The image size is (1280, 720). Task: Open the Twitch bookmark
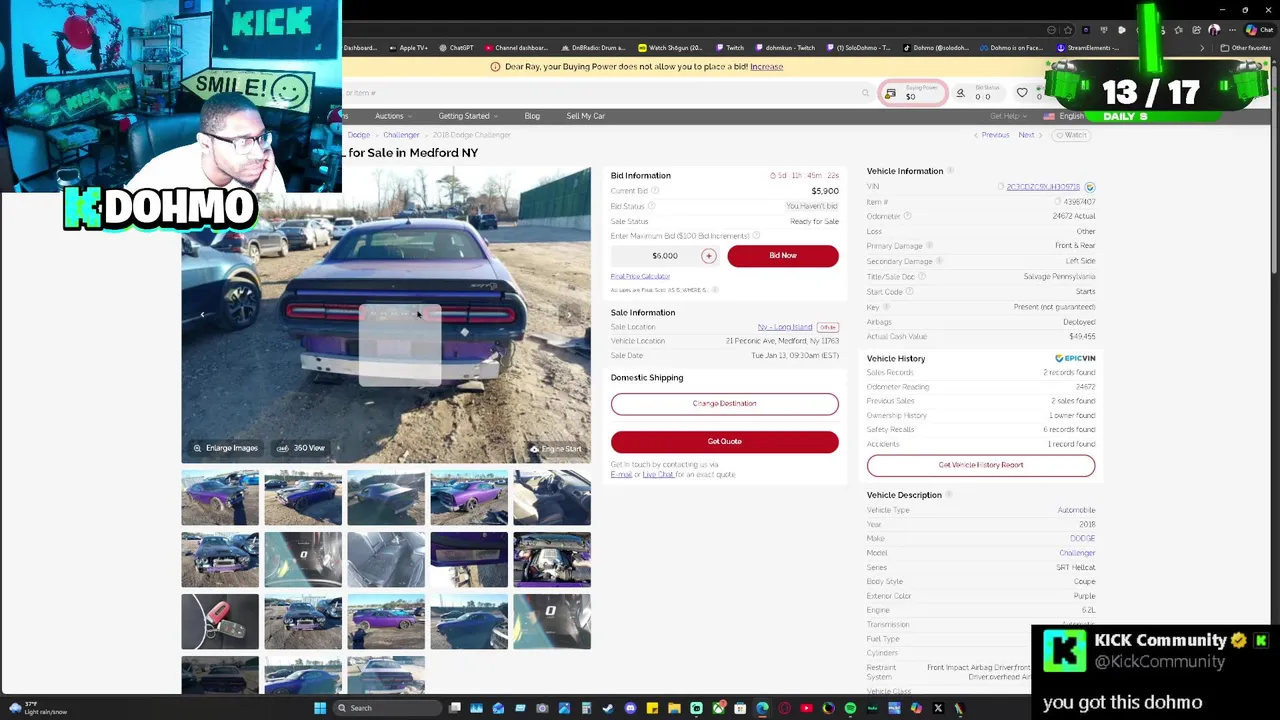(729, 48)
